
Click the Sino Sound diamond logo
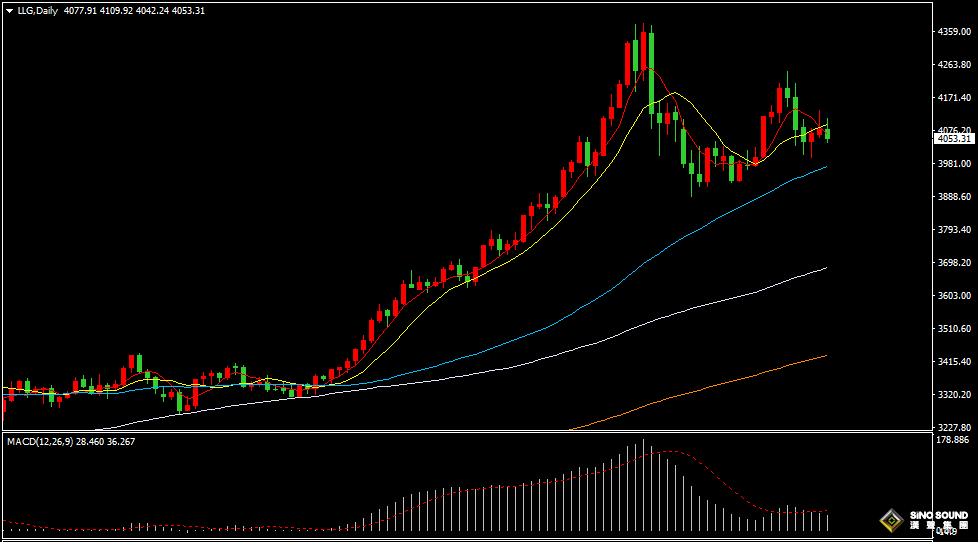tap(890, 519)
